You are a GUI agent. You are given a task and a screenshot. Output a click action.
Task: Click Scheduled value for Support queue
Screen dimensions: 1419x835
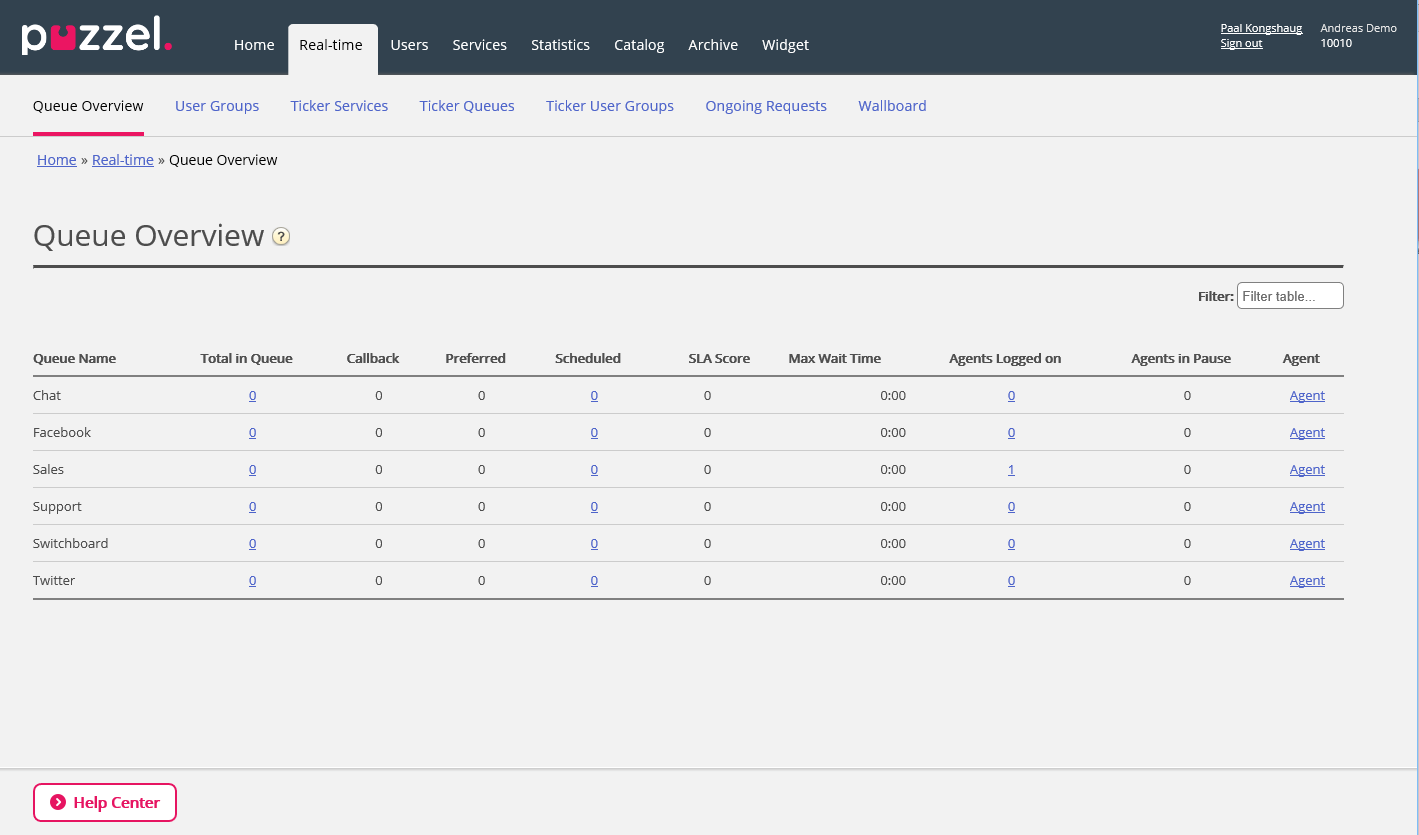point(594,507)
